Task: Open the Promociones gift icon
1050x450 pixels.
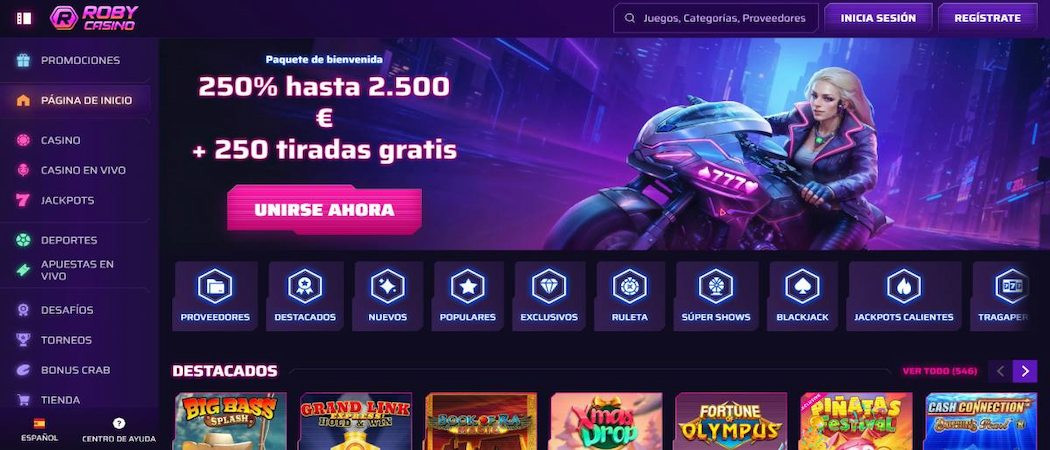Action: [x=23, y=60]
